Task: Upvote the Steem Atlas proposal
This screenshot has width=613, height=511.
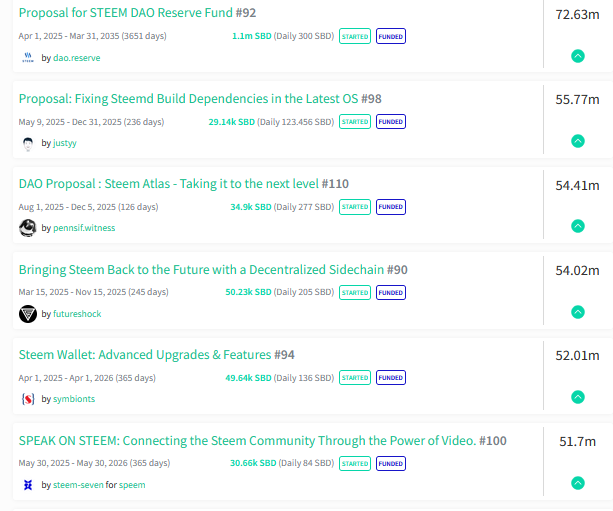Action: tap(577, 227)
